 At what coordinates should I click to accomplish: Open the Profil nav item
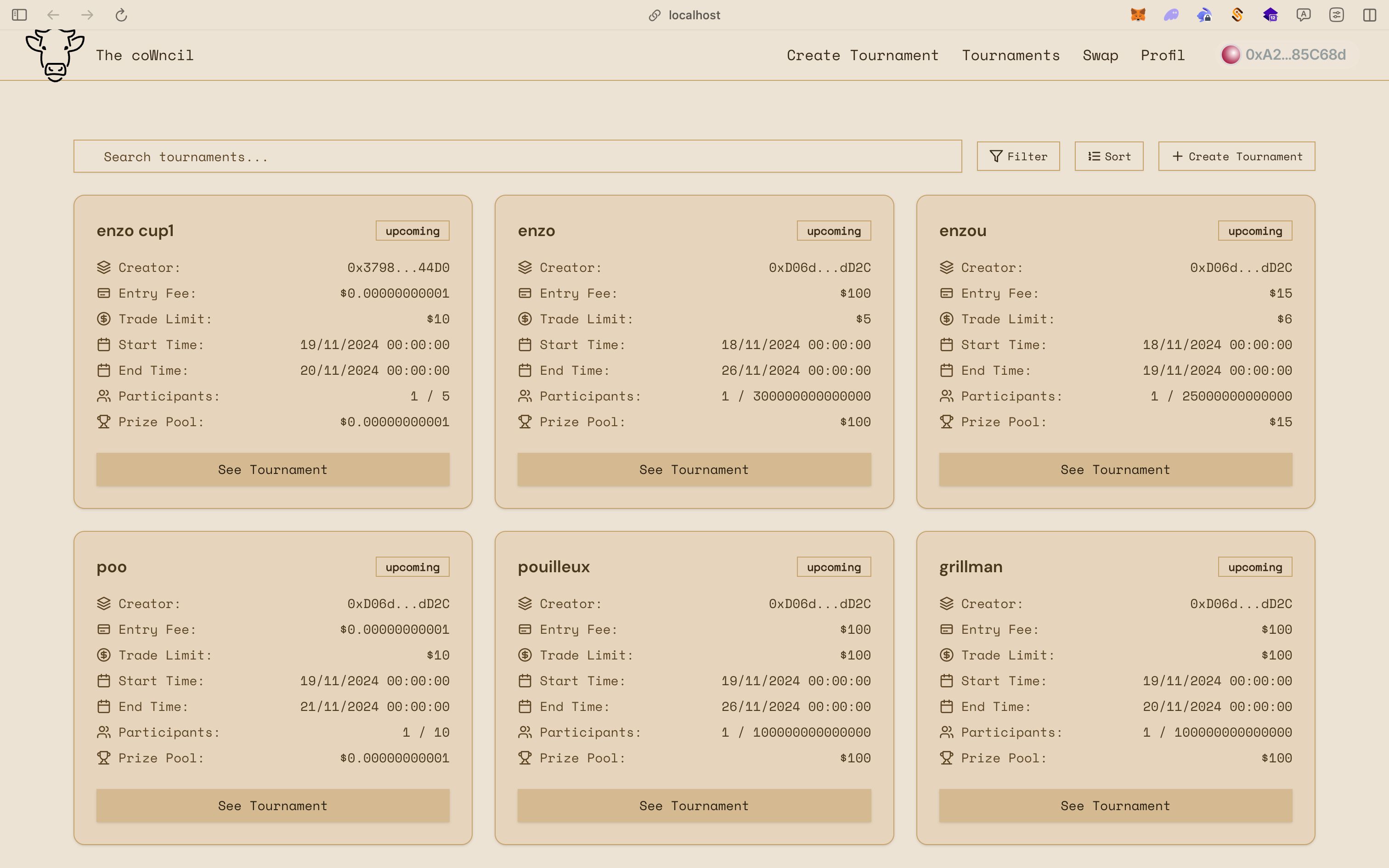tap(1162, 55)
